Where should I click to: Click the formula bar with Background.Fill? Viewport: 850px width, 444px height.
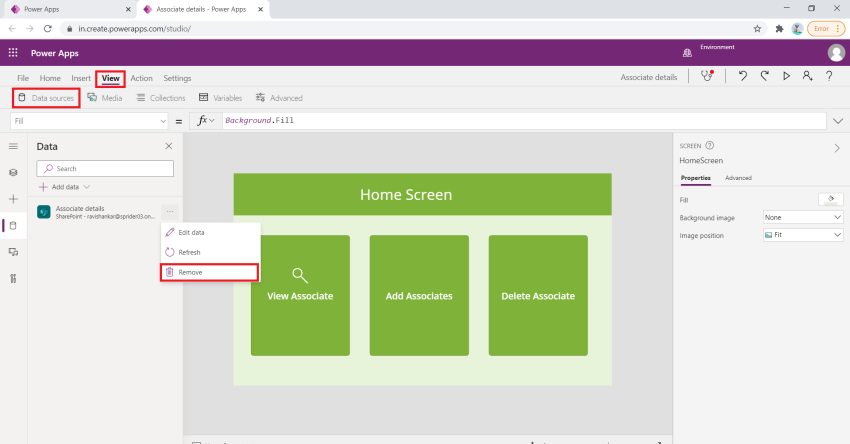pos(524,120)
